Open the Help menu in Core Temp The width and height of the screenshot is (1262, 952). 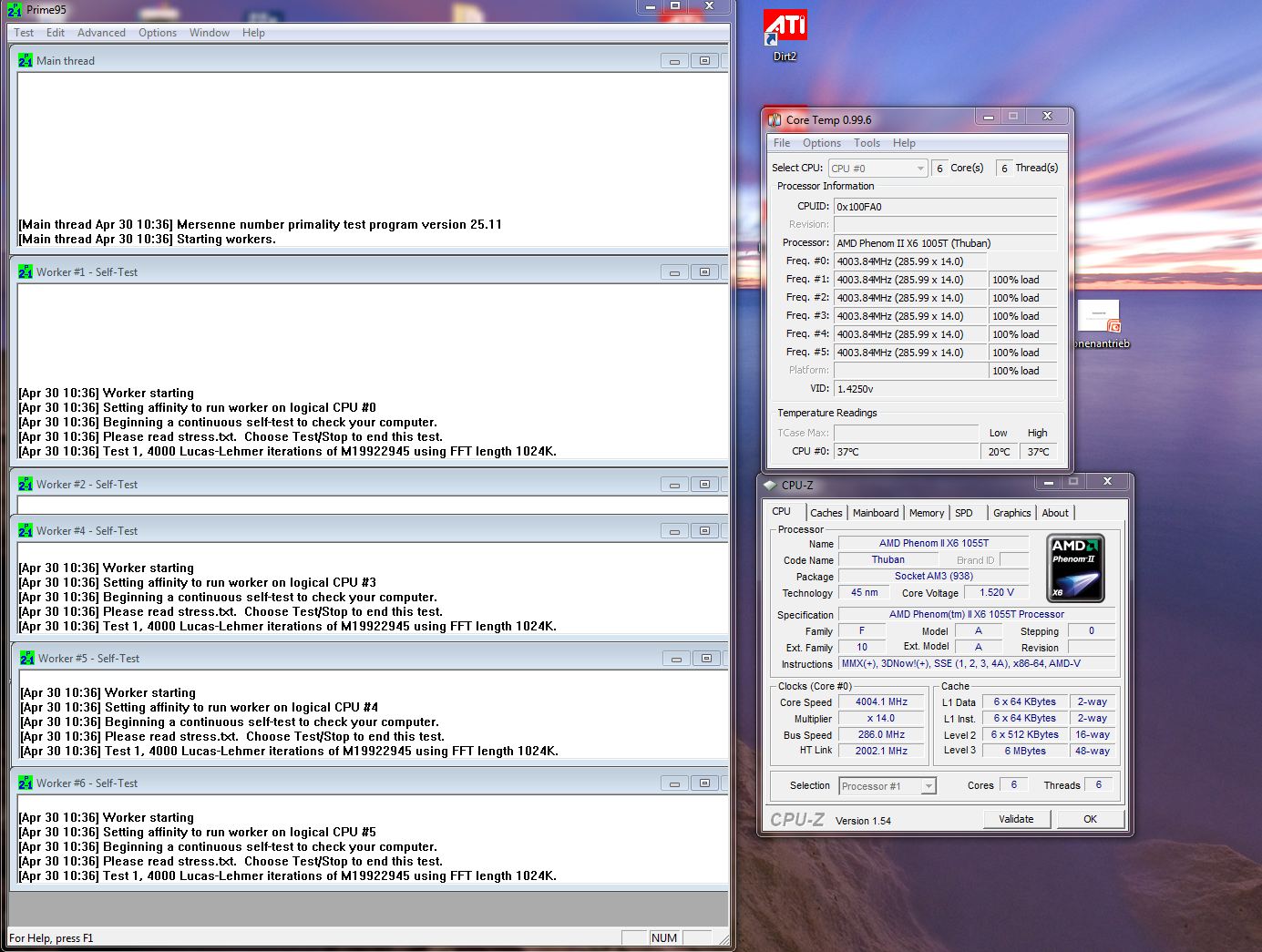904,143
